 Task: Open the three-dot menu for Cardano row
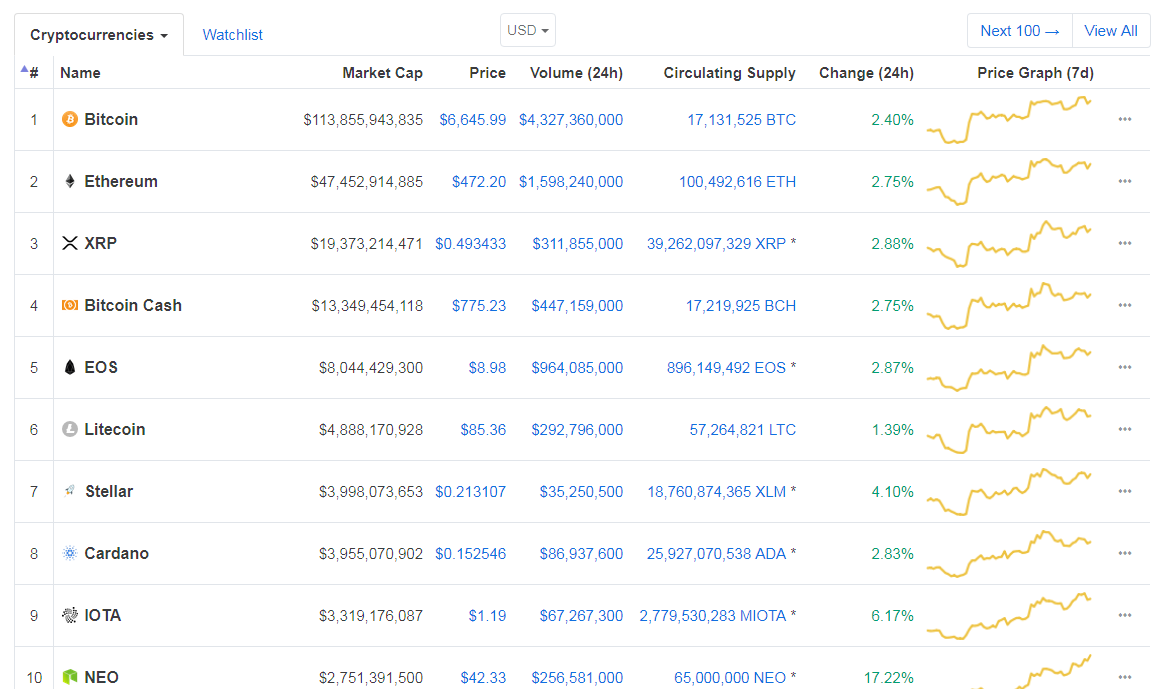[x=1125, y=553]
